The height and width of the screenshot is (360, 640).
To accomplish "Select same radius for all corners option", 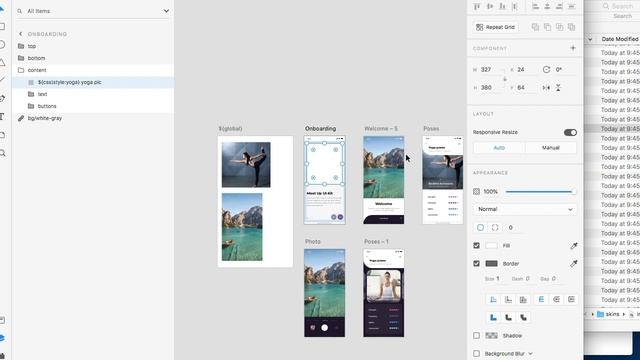I will click(480, 227).
